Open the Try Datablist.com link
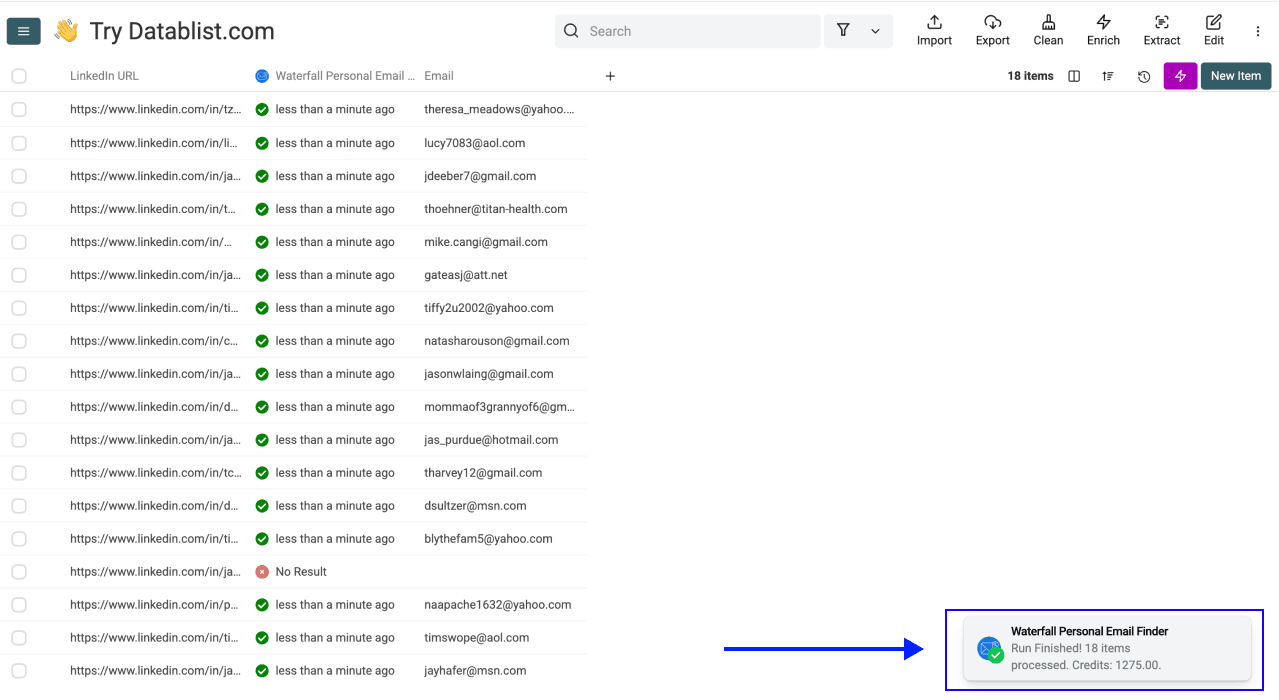Image resolution: width=1279 pixels, height=700 pixels. tap(180, 31)
